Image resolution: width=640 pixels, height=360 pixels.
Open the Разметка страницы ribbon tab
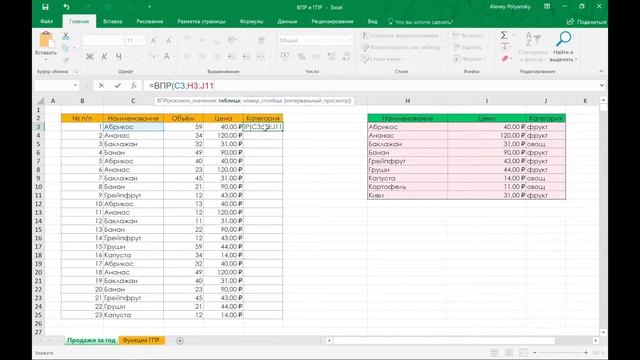tap(201, 21)
